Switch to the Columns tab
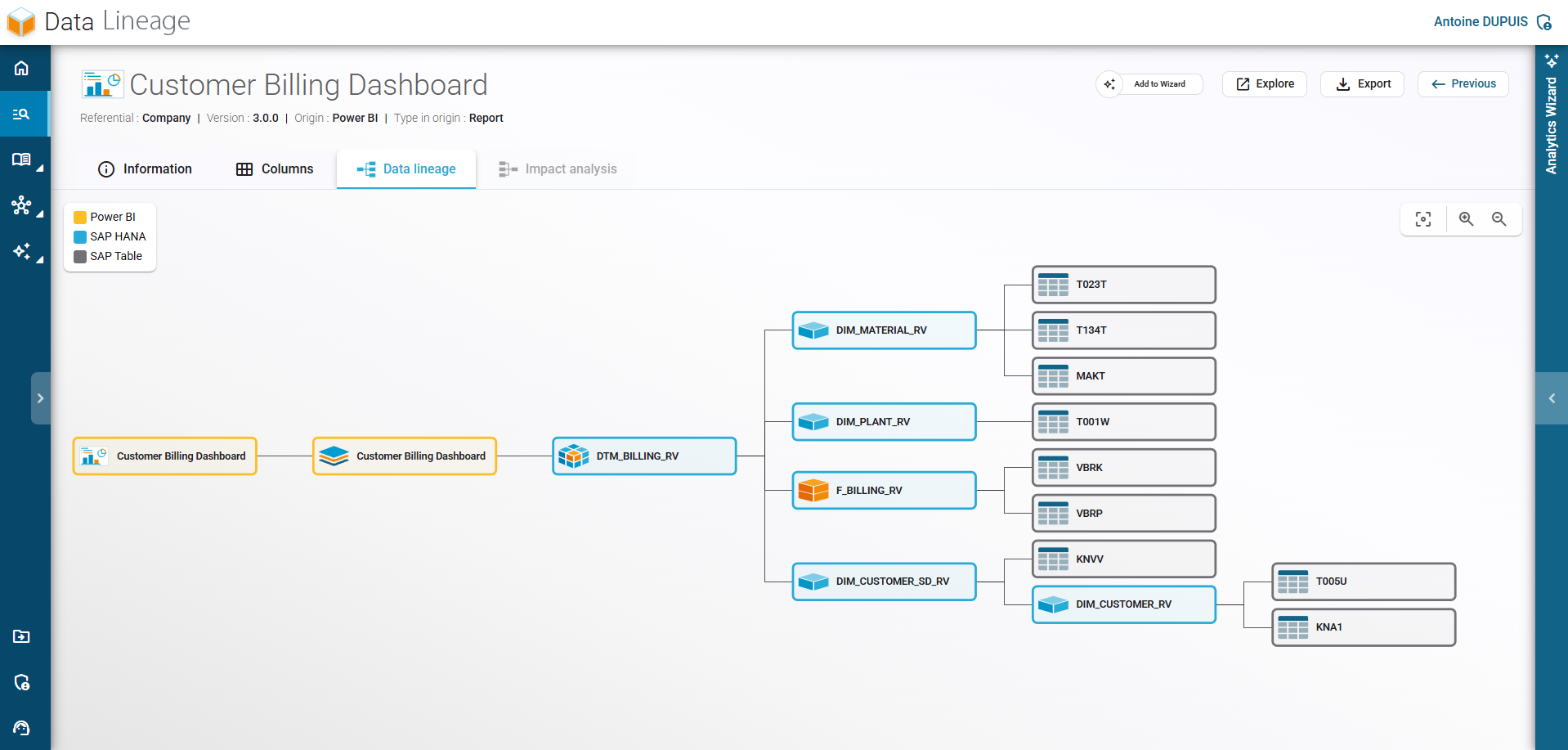 click(275, 169)
